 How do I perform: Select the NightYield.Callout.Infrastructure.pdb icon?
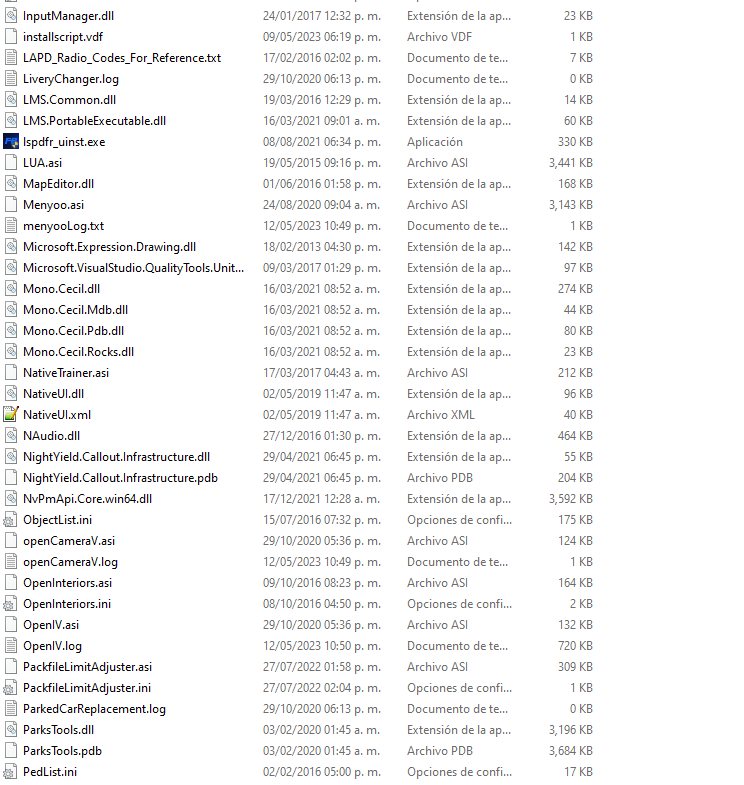tap(11, 478)
